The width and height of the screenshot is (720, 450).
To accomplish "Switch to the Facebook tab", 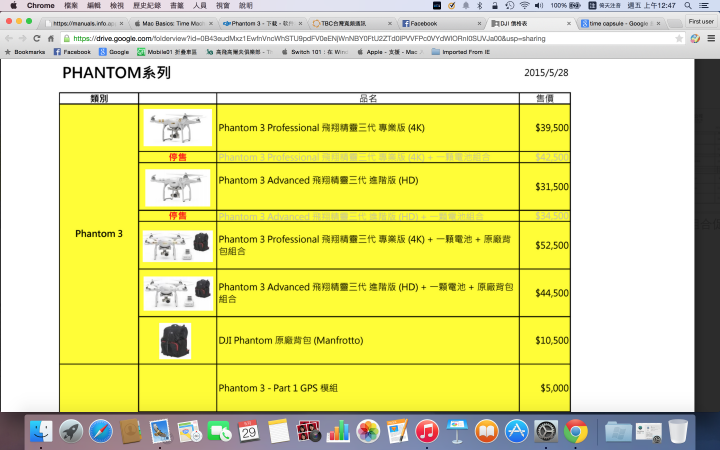I will pyautogui.click(x=440, y=23).
